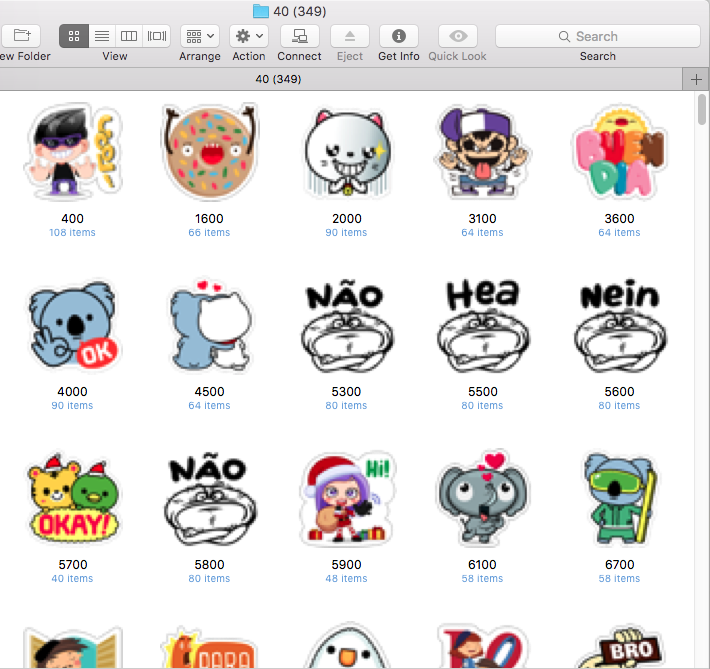Click the folder name label 2000

347,219
